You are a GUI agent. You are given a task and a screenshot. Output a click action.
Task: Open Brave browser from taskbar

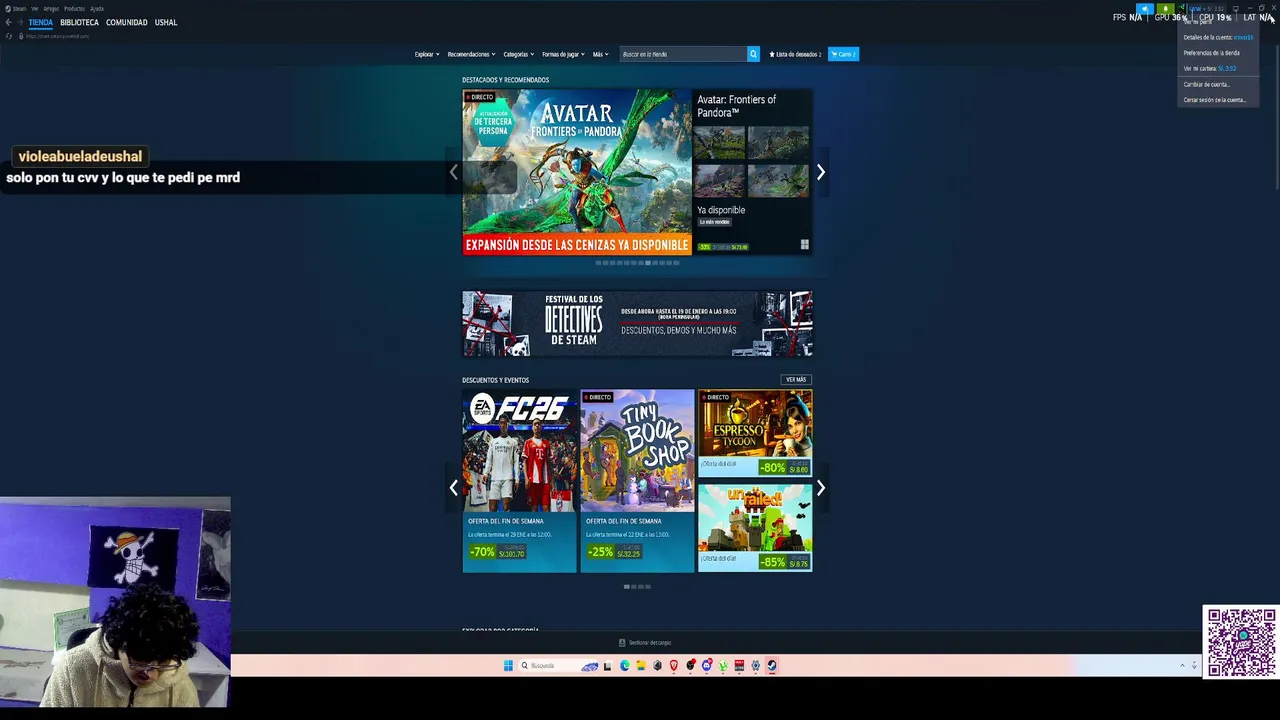[x=674, y=665]
